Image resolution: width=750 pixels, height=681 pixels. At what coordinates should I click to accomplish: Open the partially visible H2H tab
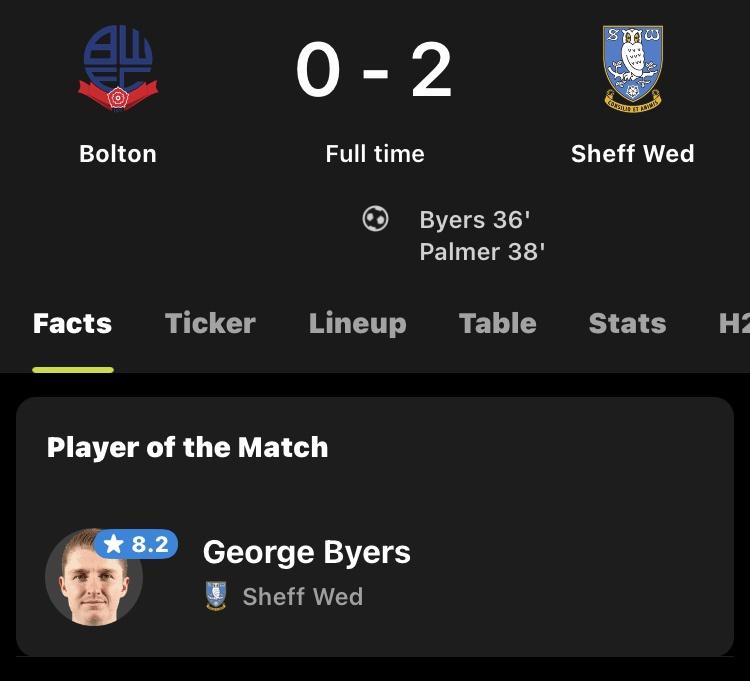pyautogui.click(x=734, y=323)
